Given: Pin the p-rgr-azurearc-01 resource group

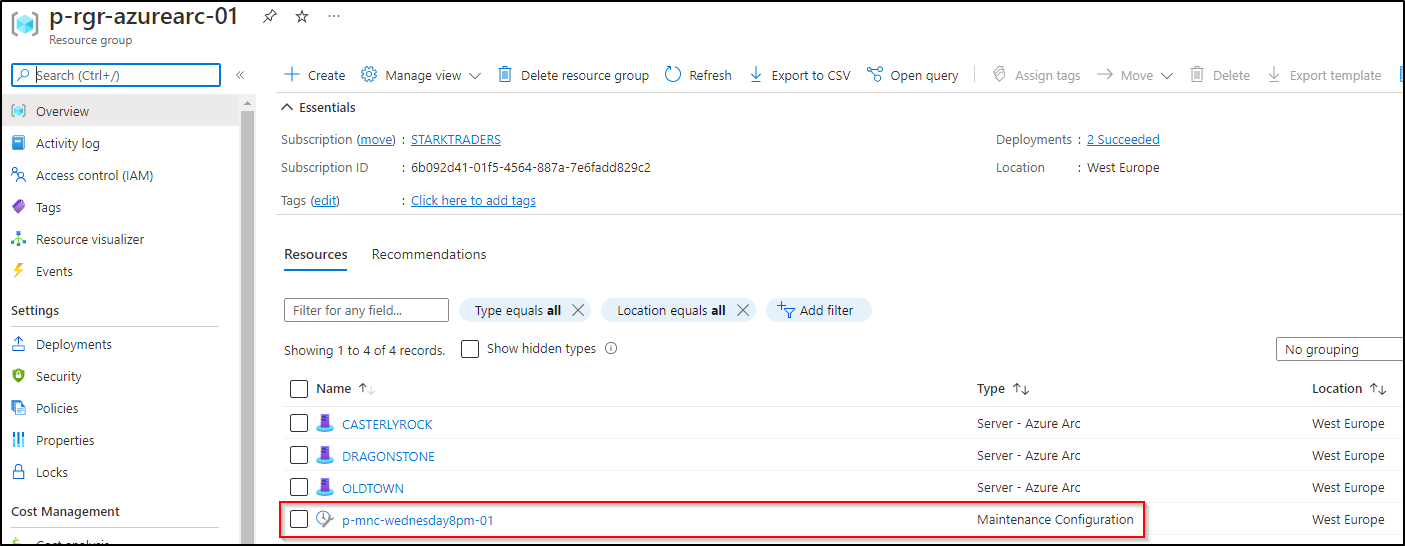Looking at the screenshot, I should pyautogui.click(x=269, y=17).
